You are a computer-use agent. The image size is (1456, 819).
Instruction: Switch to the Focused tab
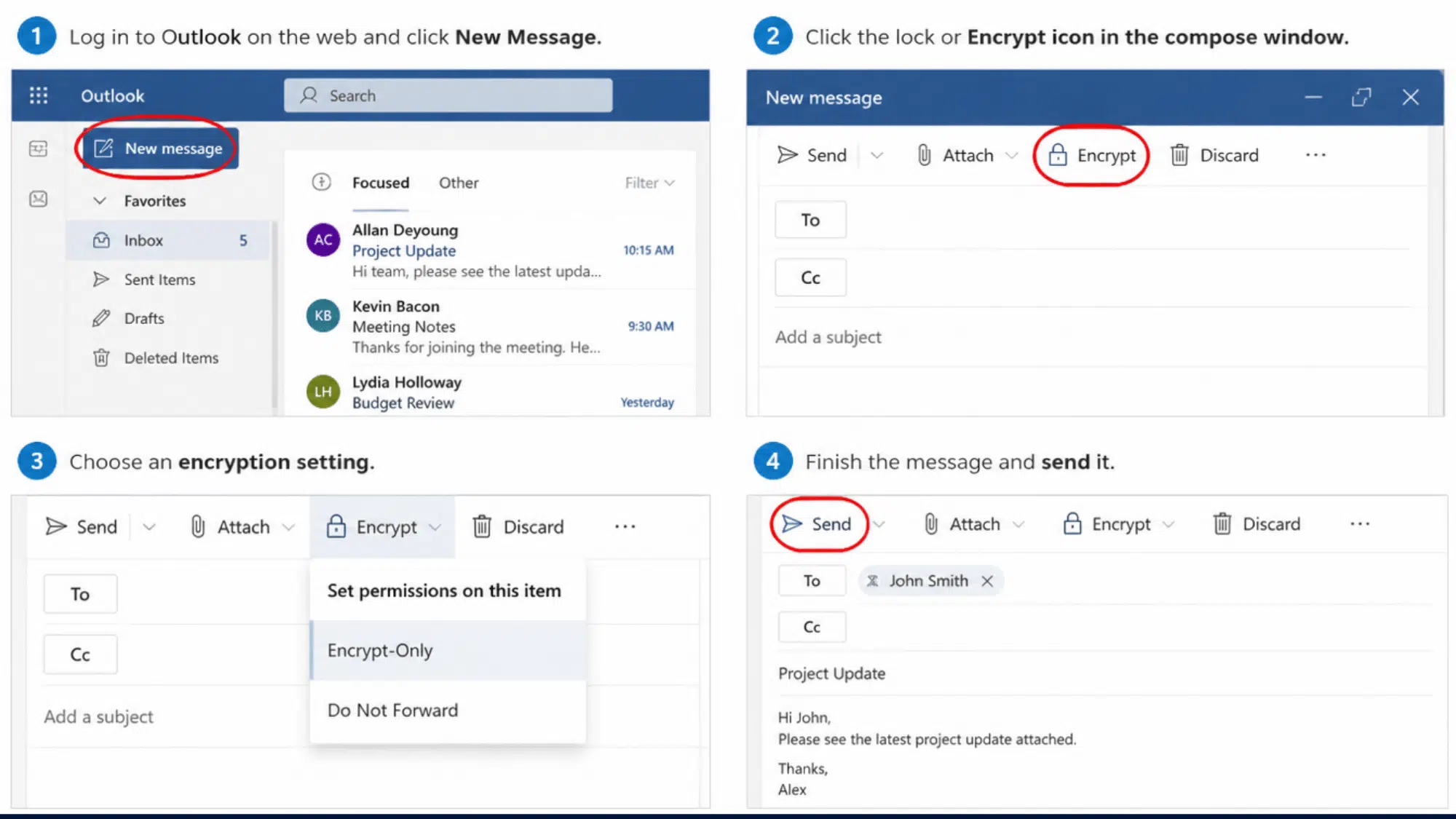[381, 183]
